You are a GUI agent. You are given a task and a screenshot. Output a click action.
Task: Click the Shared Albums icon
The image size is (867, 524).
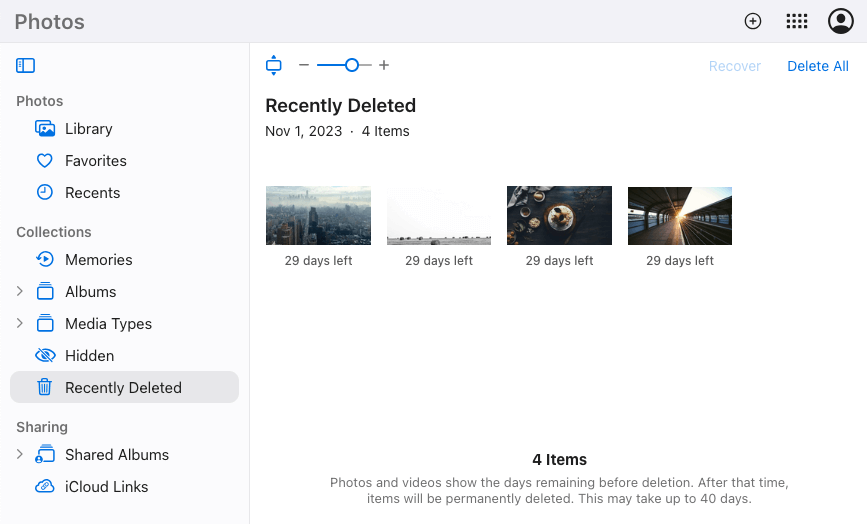45,454
